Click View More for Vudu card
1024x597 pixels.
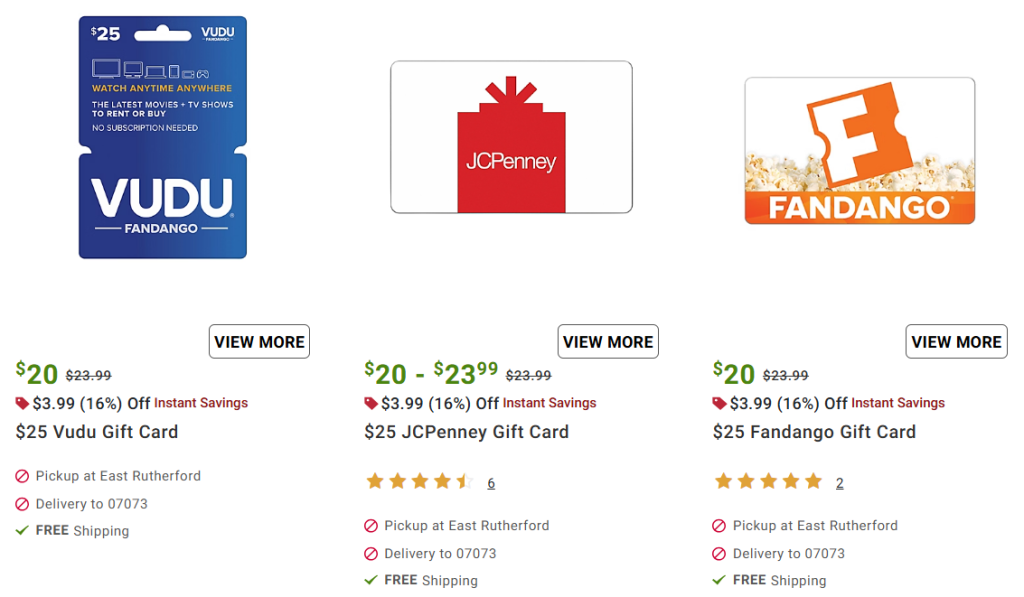[259, 342]
